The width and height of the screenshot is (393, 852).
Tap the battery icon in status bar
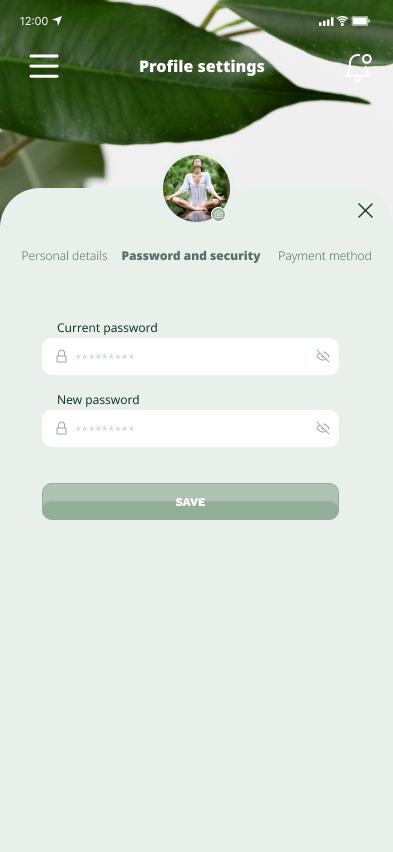click(x=361, y=21)
